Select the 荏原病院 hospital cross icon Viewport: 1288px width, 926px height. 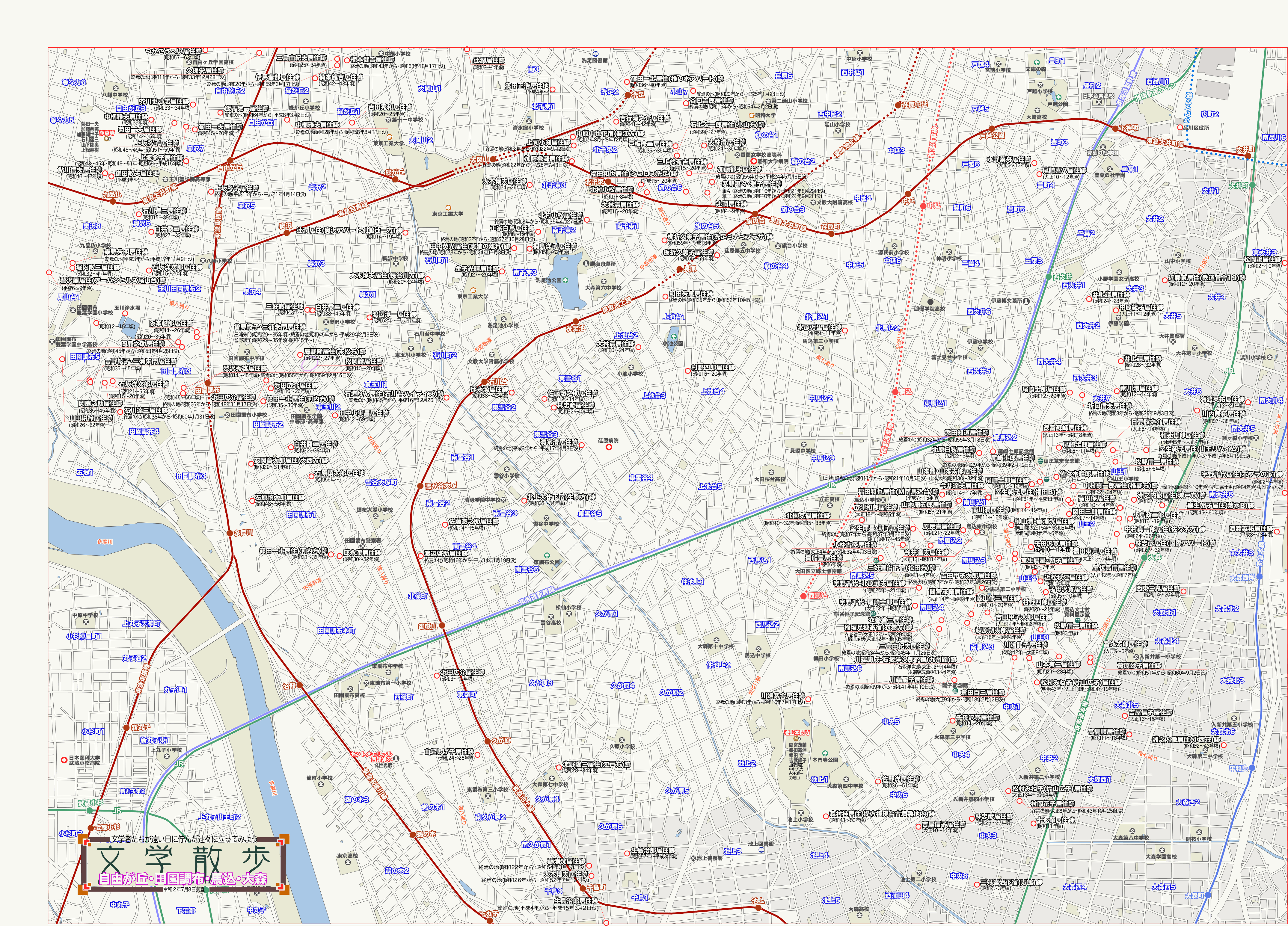(x=609, y=448)
